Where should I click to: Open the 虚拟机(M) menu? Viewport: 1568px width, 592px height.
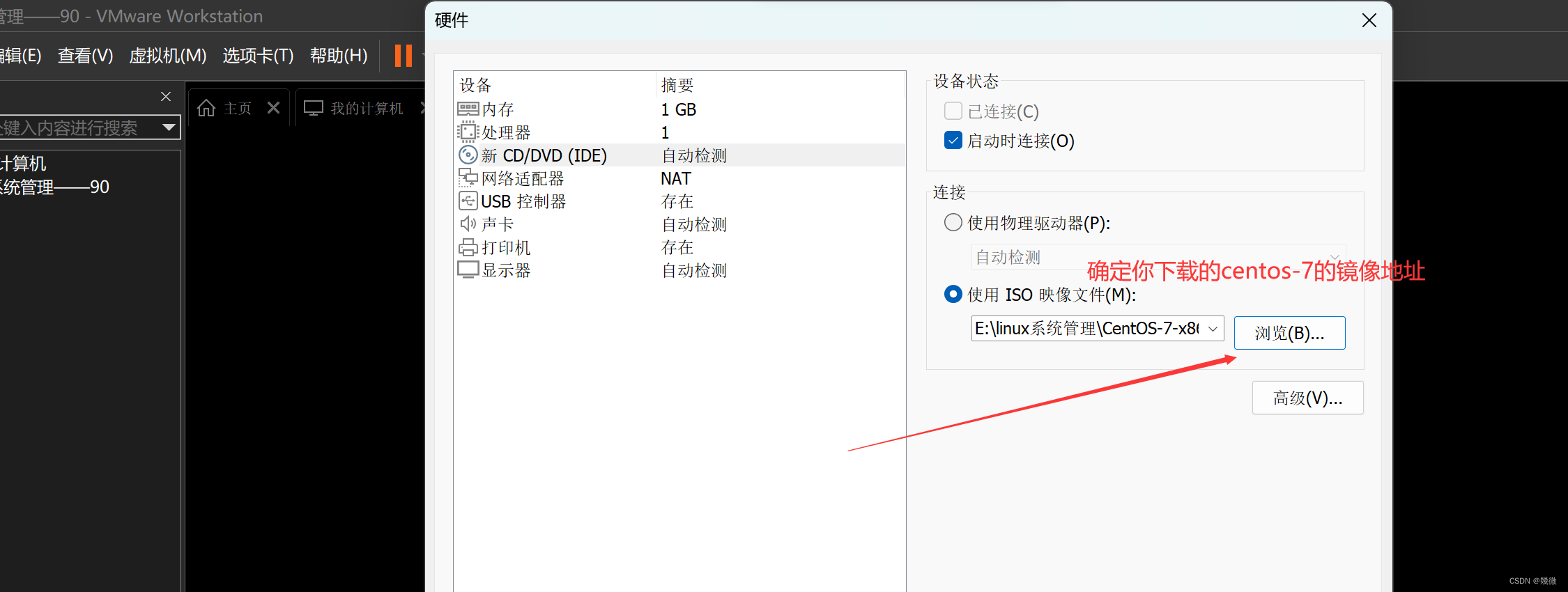coord(168,55)
